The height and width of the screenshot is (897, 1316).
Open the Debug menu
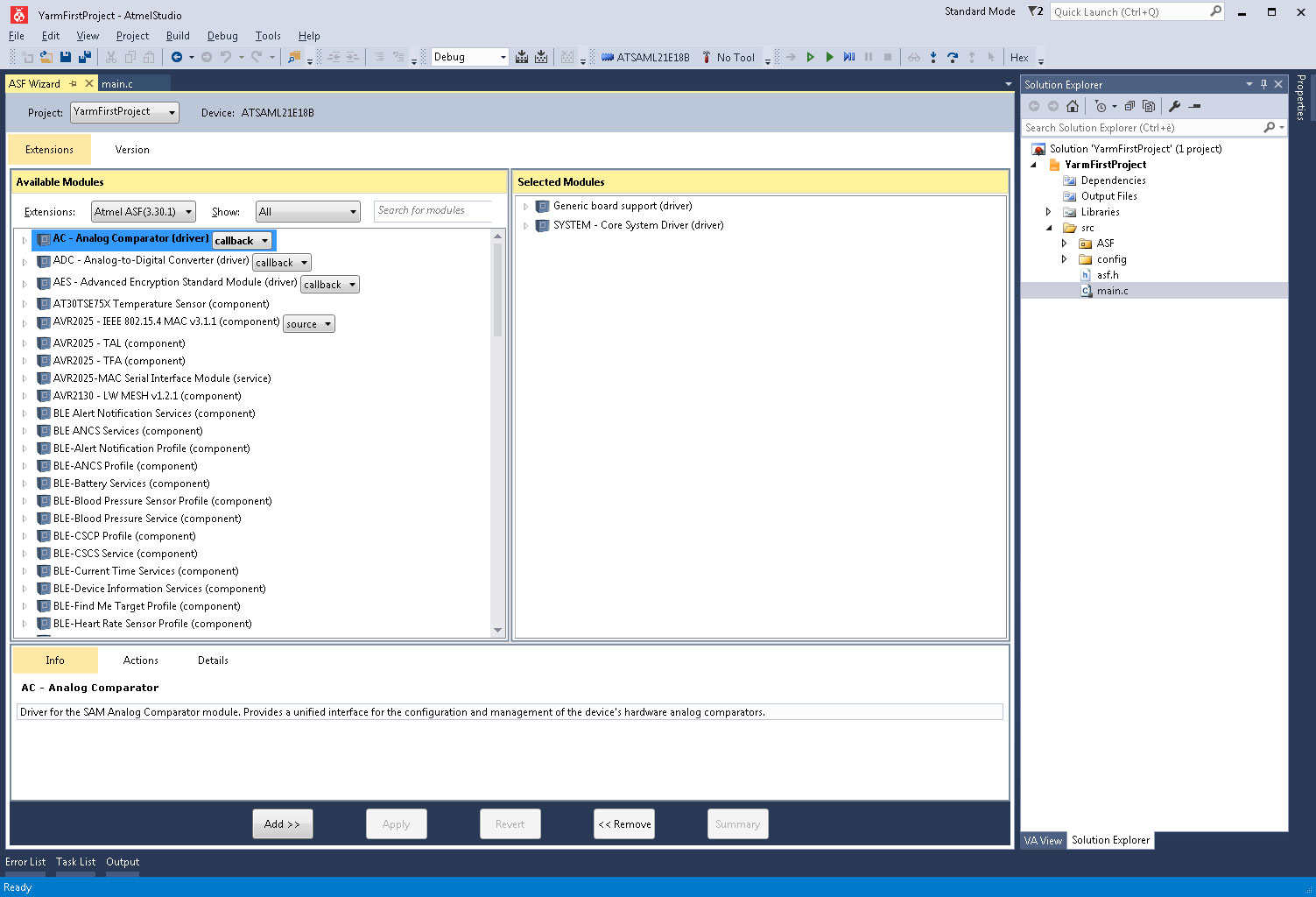(x=222, y=36)
